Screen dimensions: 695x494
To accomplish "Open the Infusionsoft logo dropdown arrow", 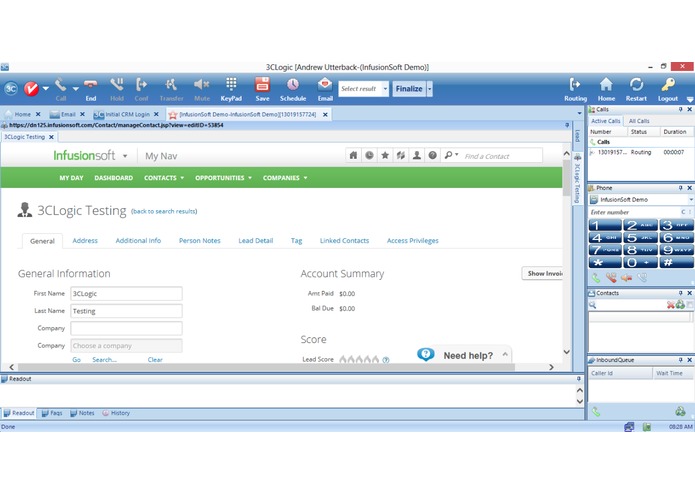I will pyautogui.click(x=125, y=156).
